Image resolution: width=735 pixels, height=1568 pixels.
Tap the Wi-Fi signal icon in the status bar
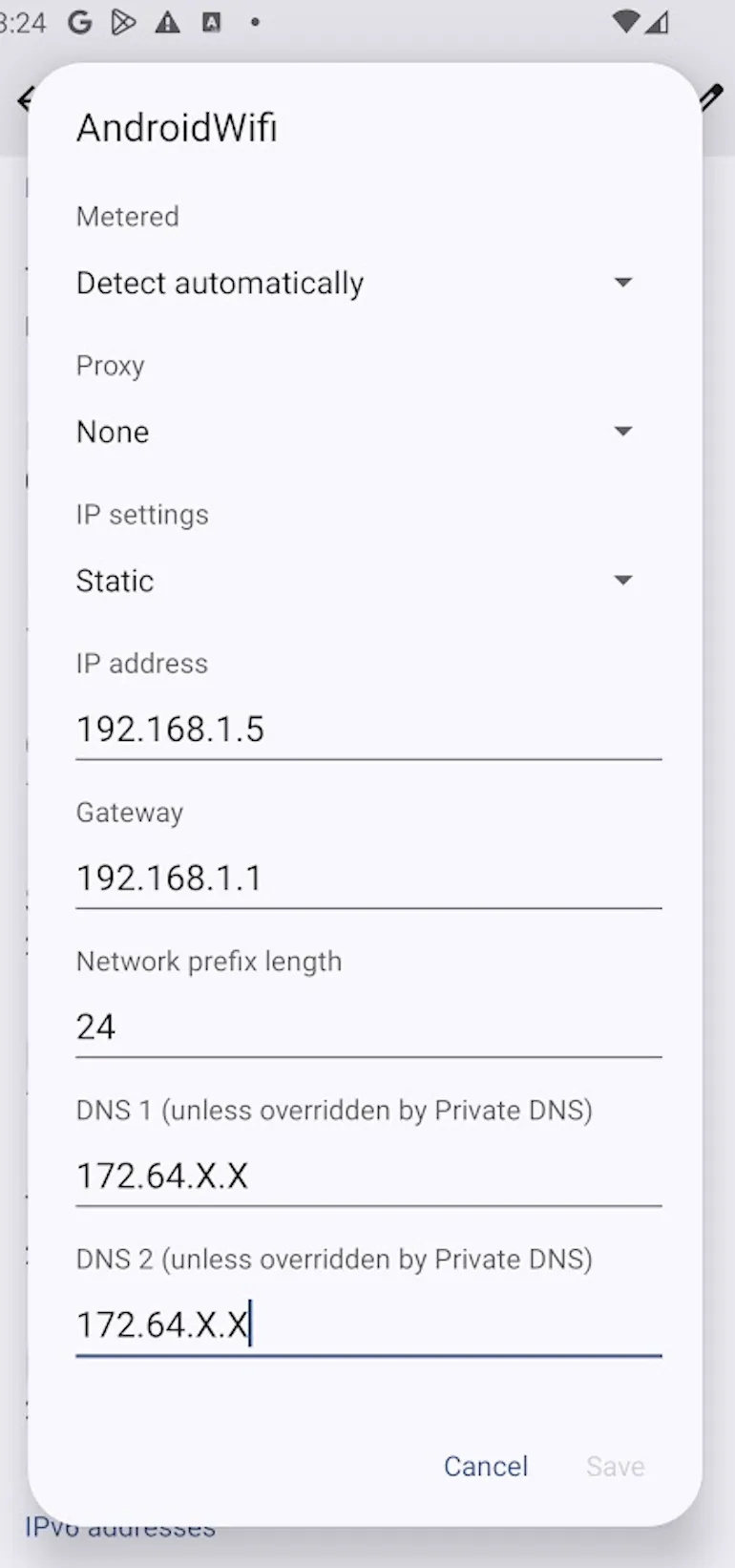(625, 21)
